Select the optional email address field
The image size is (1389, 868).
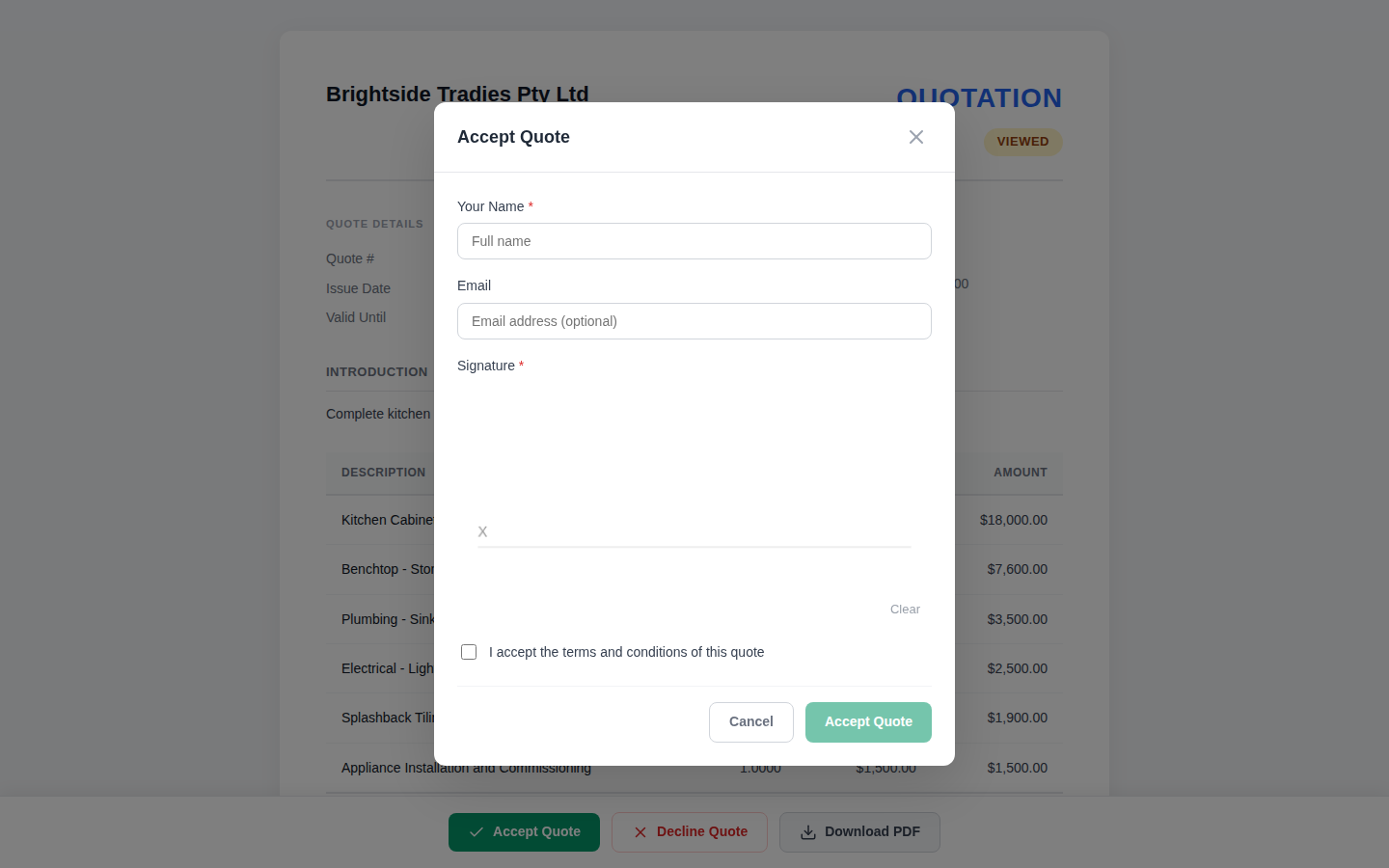coord(694,321)
